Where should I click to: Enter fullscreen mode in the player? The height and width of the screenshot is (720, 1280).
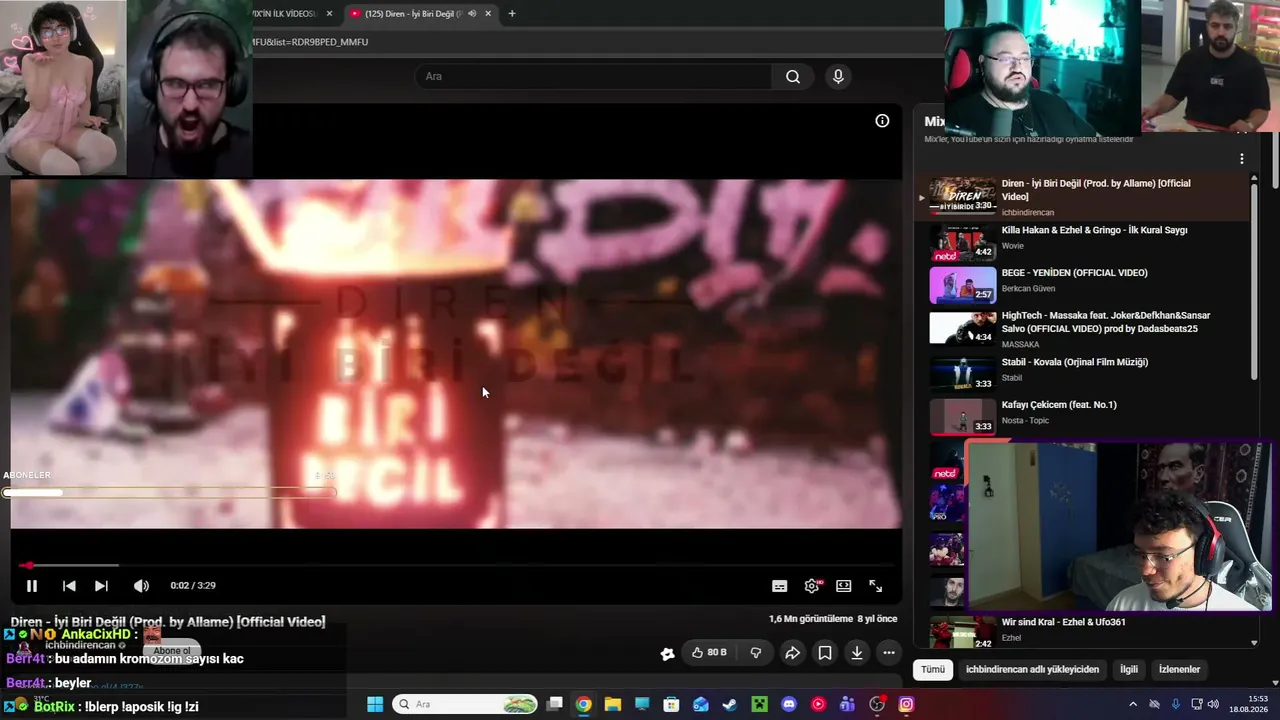(876, 586)
